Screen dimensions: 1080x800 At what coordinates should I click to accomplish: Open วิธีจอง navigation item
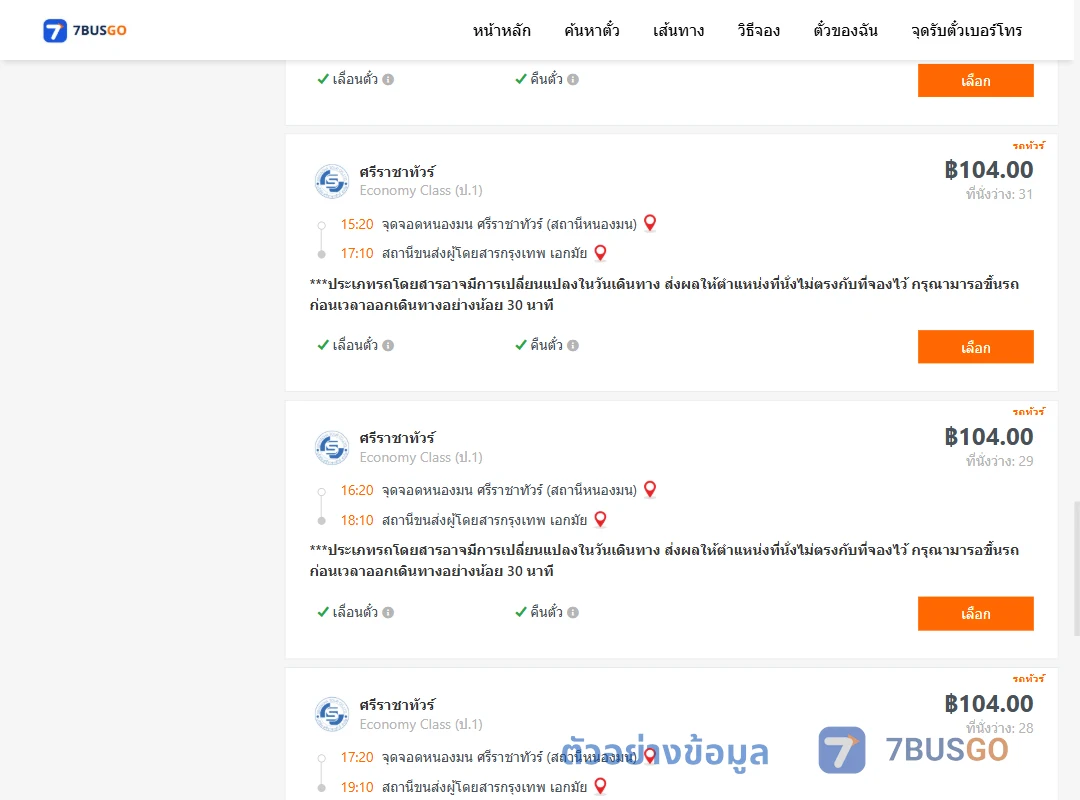tap(758, 30)
